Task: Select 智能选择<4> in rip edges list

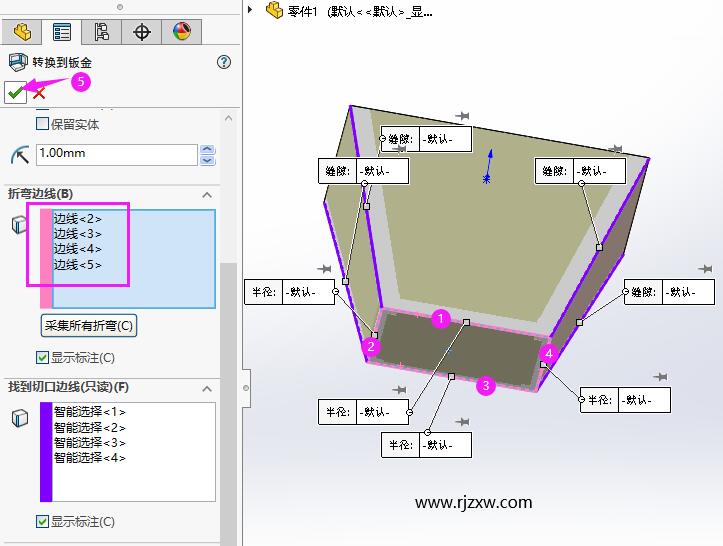Action: (89, 458)
